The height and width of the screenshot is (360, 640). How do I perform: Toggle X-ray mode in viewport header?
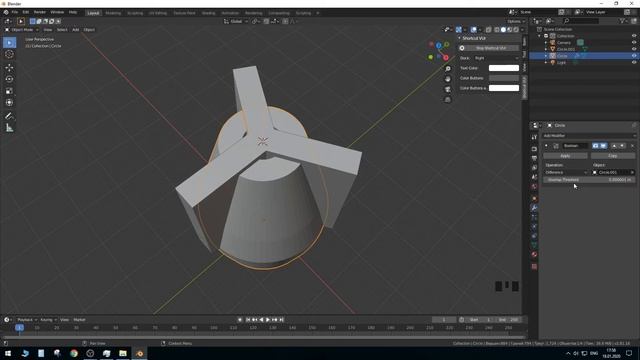(489, 29)
